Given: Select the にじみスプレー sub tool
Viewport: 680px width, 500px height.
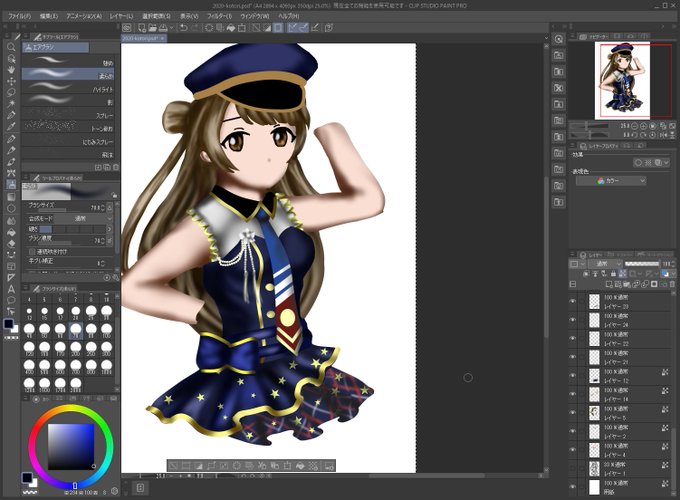Looking at the screenshot, I should click(68, 141).
